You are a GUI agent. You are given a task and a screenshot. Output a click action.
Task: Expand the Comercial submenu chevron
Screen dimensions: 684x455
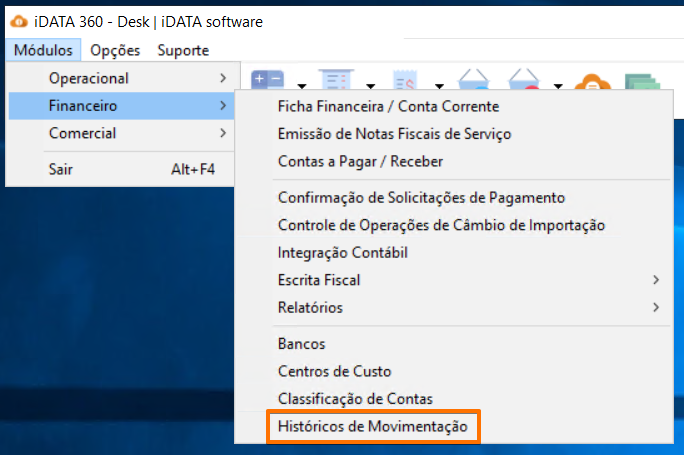223,133
